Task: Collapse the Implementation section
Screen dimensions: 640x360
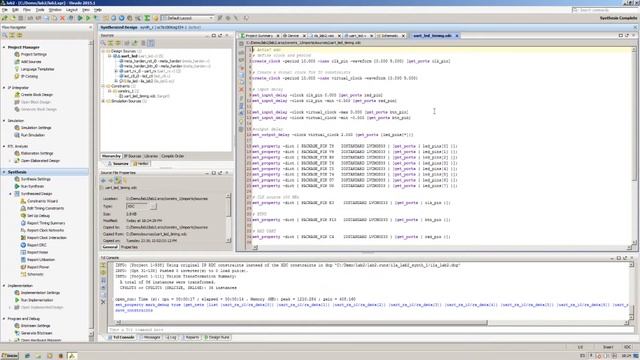Action: click(x=4, y=286)
